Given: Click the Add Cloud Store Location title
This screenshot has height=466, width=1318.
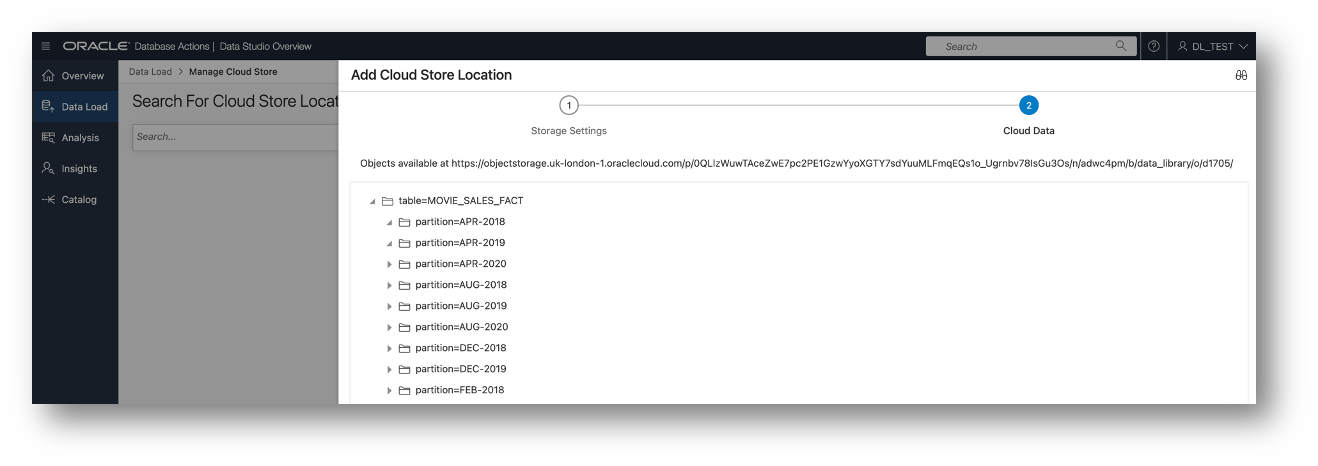Looking at the screenshot, I should tap(431, 75).
